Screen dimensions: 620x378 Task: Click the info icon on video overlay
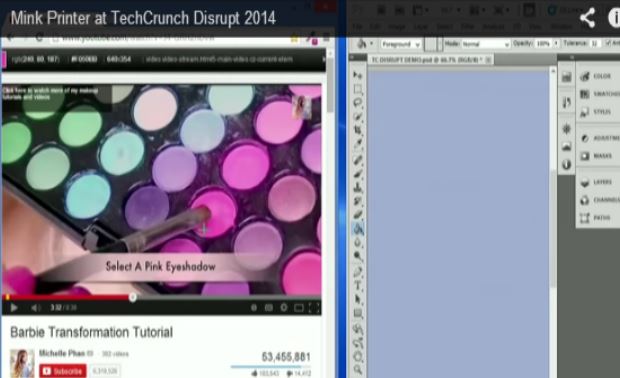(614, 18)
